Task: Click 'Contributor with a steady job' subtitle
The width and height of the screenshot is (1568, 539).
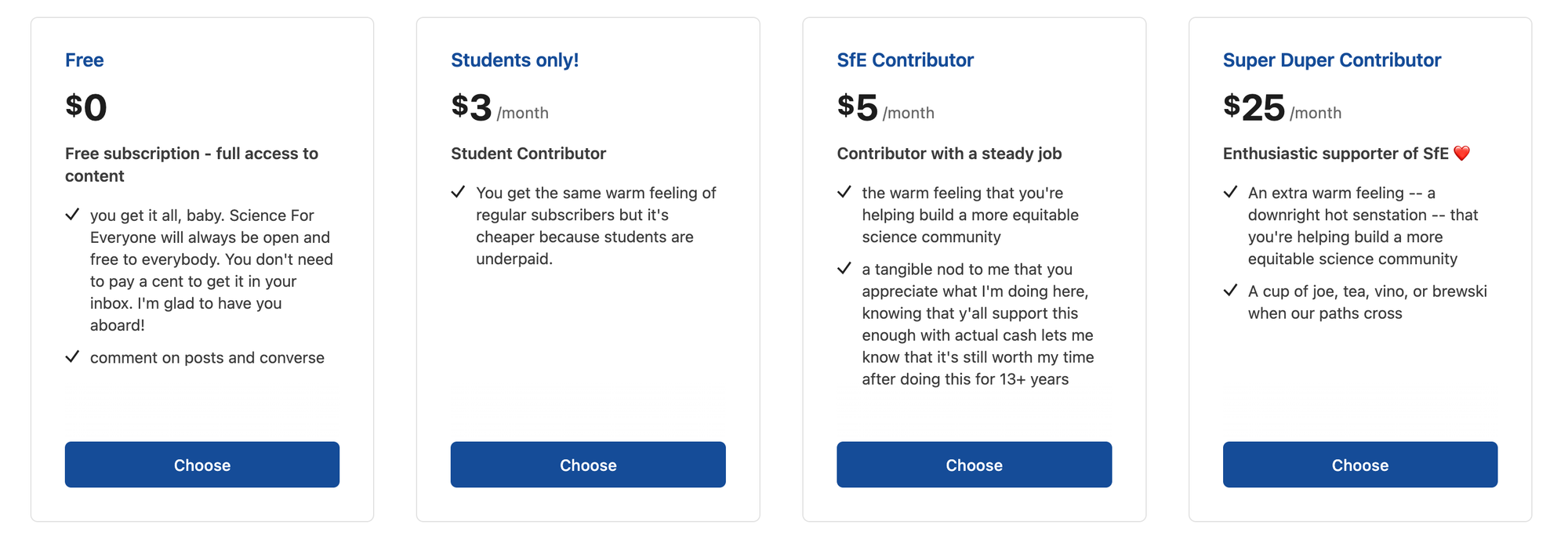Action: point(949,154)
